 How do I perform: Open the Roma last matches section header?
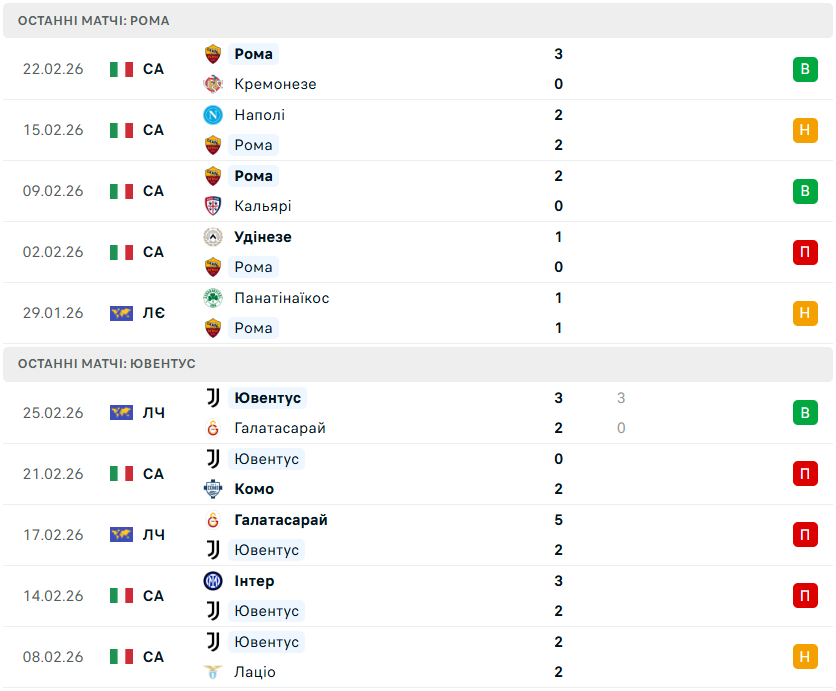pos(94,20)
